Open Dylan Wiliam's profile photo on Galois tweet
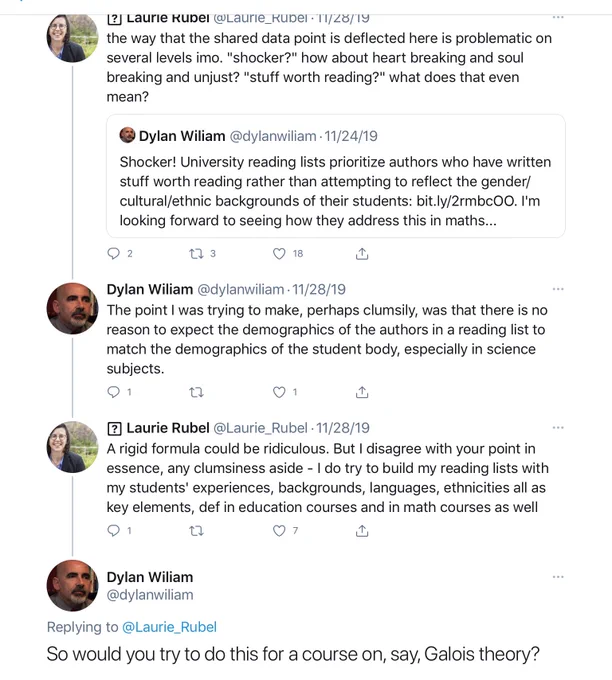 click(x=72, y=585)
